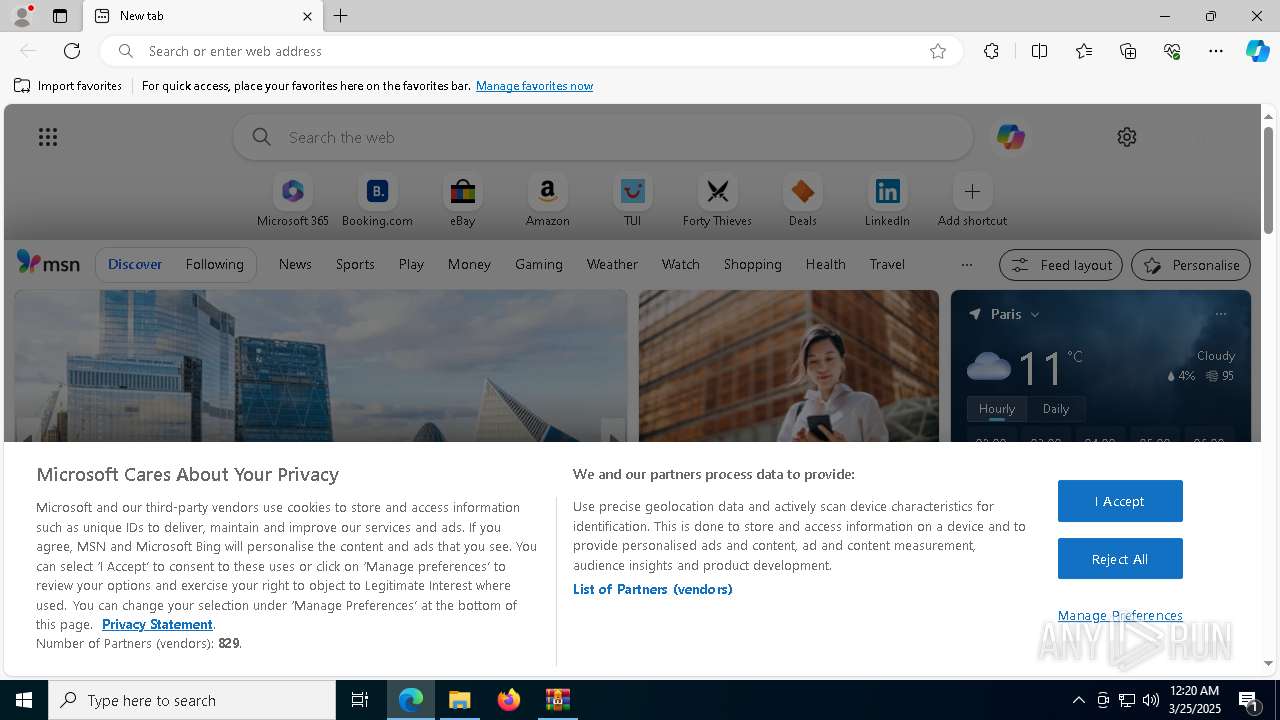
Task: Add this page to favorites star
Action: pos(938,51)
